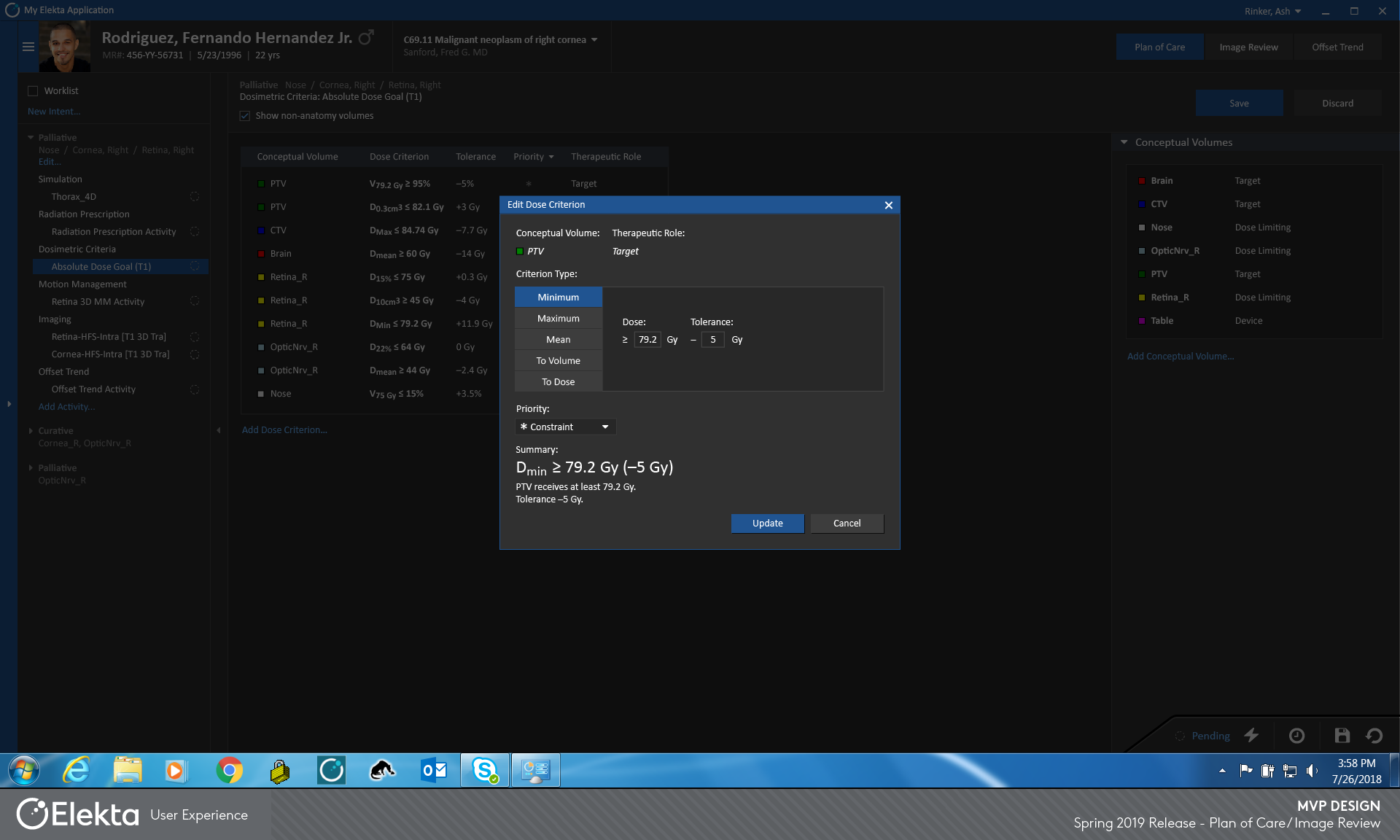This screenshot has height=840, width=1400.
Task: Click the status circle next to Thorax_4D
Action: [x=195, y=196]
